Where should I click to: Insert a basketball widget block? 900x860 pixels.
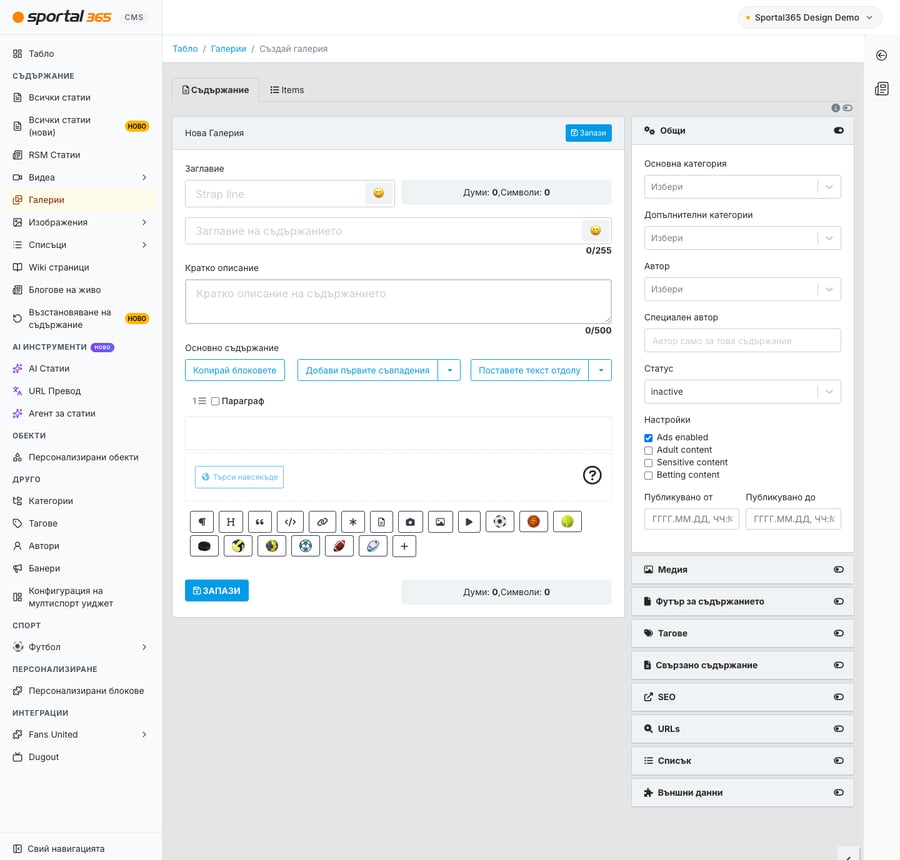click(x=533, y=522)
